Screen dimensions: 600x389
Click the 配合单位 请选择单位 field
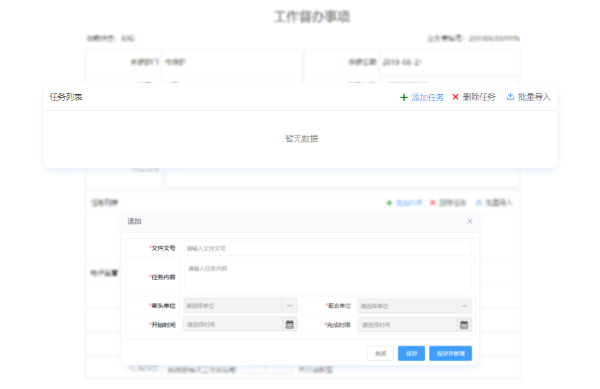coord(407,306)
